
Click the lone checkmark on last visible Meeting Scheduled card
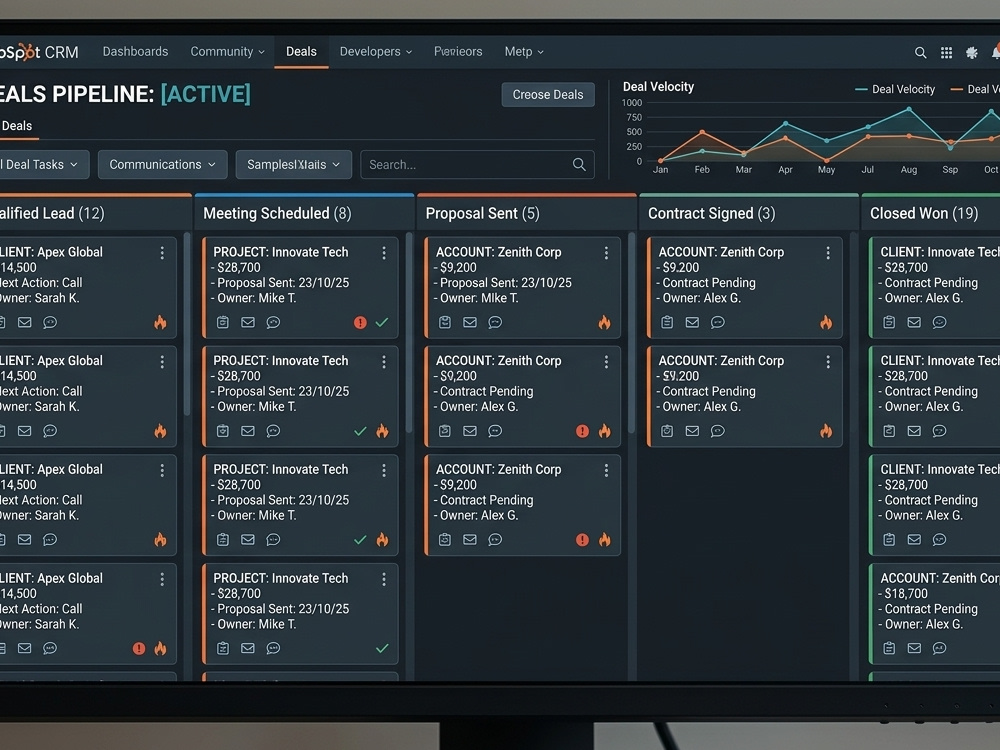(382, 648)
